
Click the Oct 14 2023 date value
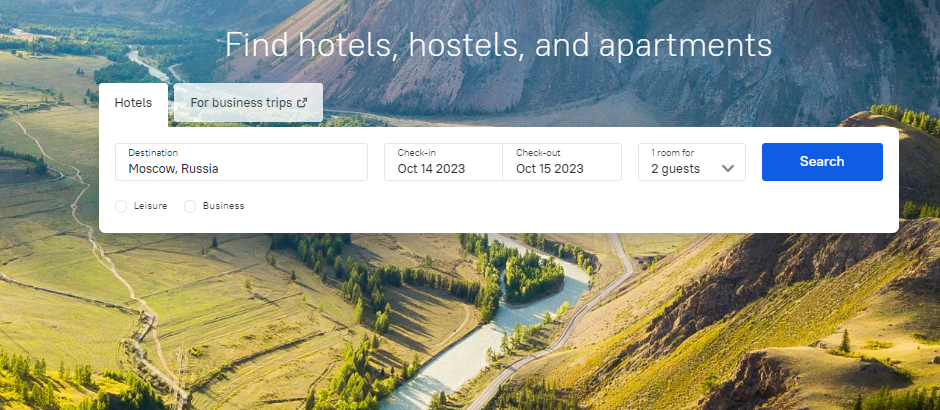click(431, 169)
